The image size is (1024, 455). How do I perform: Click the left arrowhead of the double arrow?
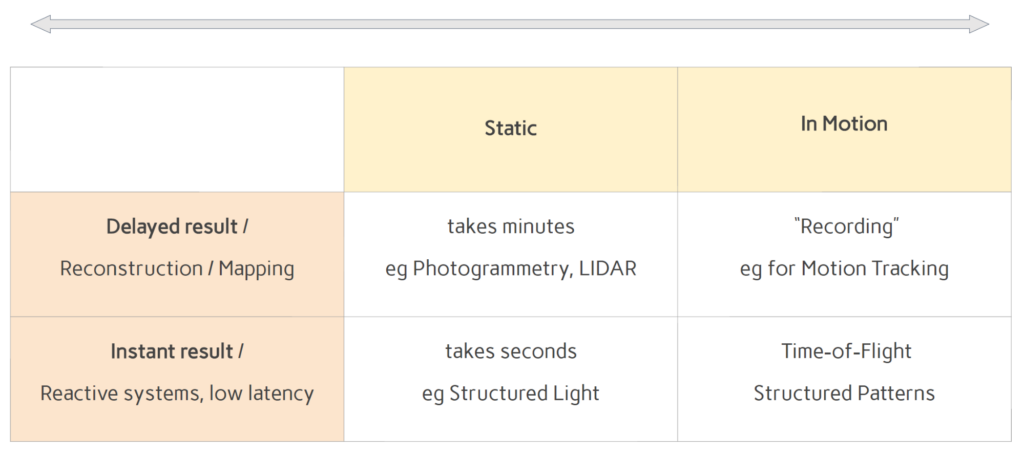point(38,24)
